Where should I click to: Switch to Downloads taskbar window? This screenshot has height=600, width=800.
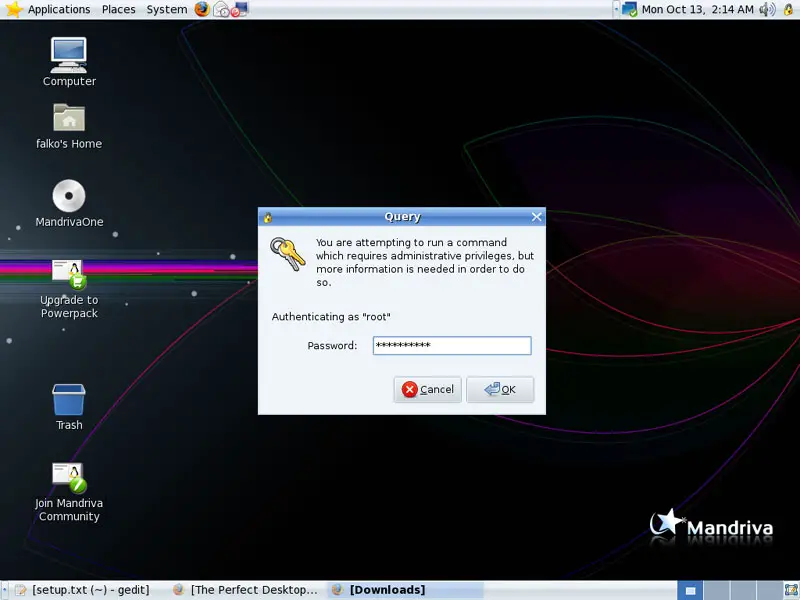coord(406,590)
